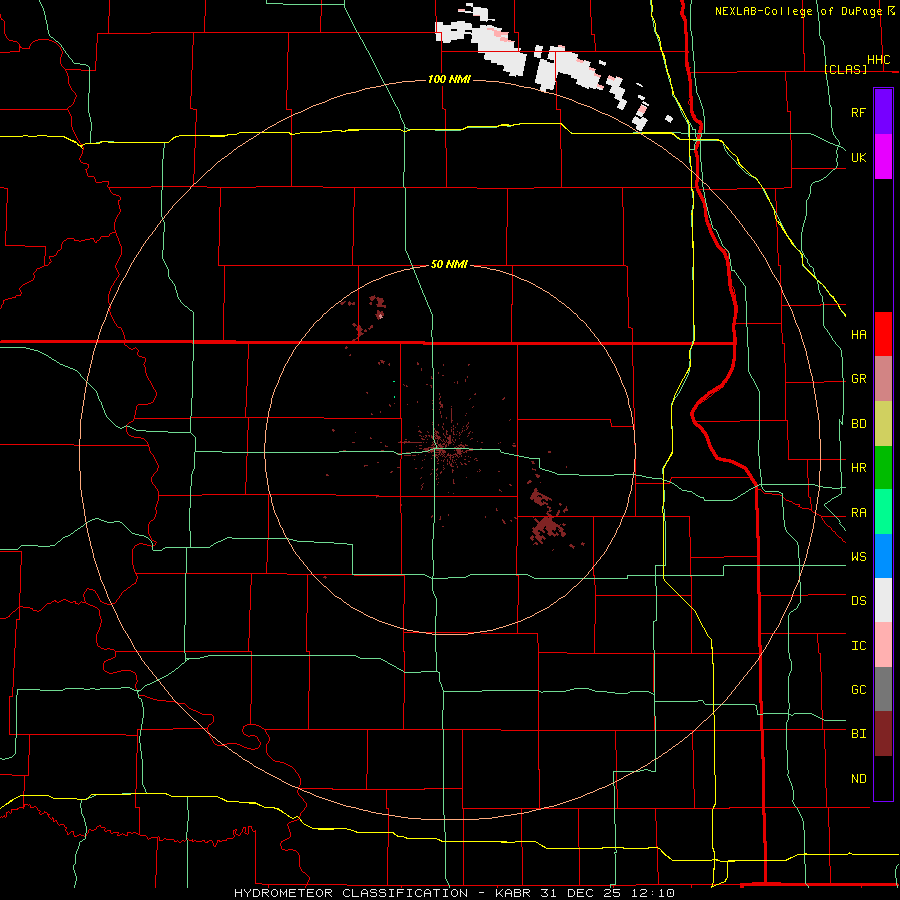The height and width of the screenshot is (900, 900).
Task: Click the HR legend label
Action: [858, 468]
